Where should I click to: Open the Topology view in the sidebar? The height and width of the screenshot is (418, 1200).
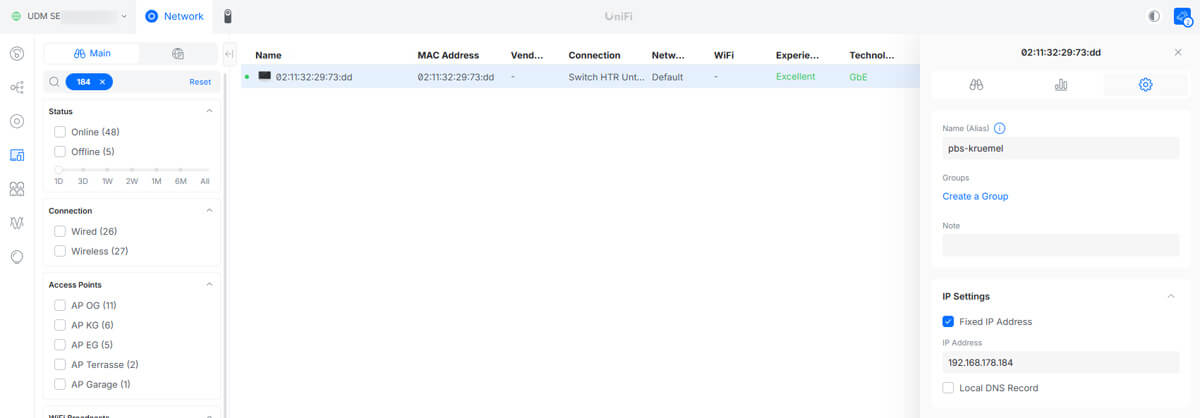click(17, 87)
